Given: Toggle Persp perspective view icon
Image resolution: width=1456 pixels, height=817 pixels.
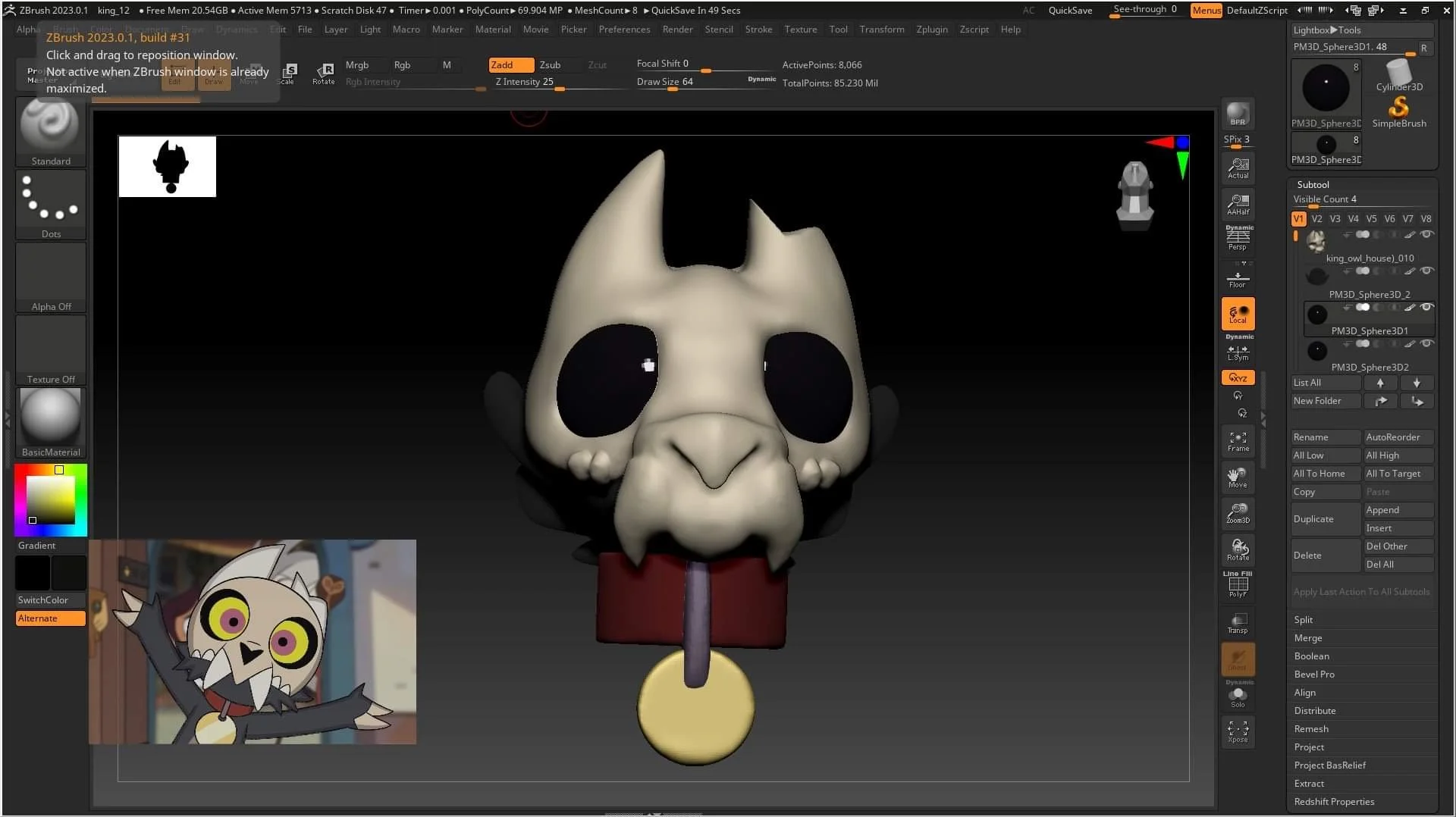Looking at the screenshot, I should point(1238,239).
